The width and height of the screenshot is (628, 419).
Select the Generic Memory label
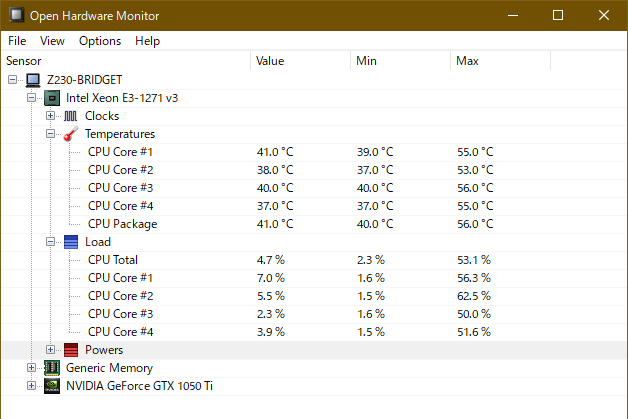tap(109, 368)
